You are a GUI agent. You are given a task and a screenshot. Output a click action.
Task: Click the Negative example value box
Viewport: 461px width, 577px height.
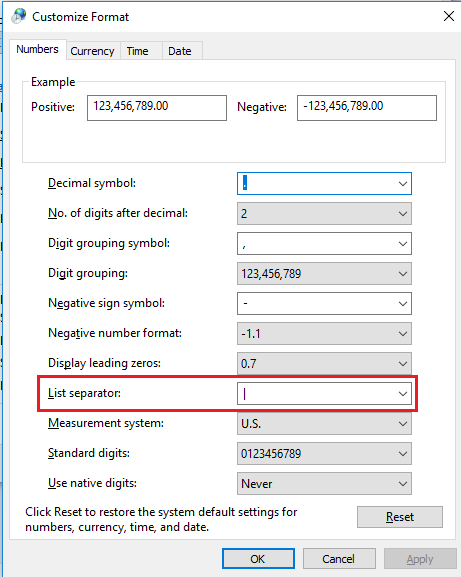367,108
